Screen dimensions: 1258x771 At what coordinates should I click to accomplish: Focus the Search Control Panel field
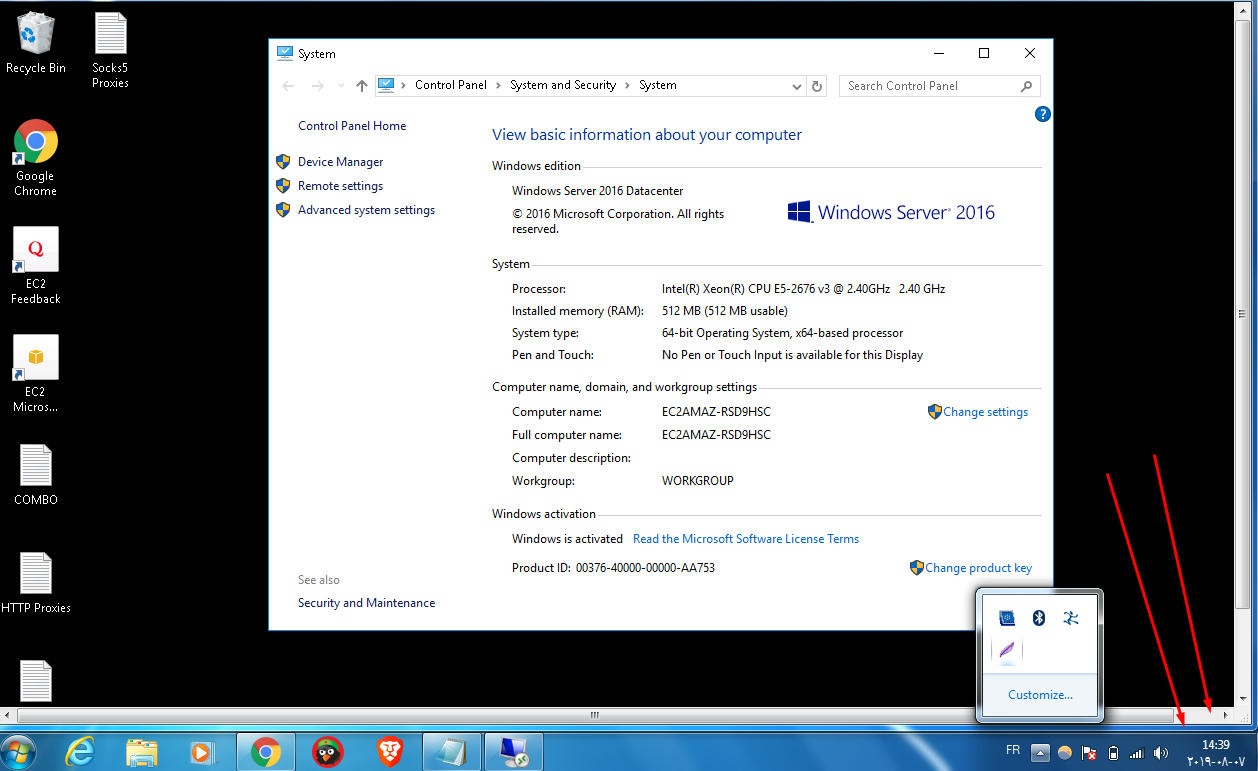(930, 86)
